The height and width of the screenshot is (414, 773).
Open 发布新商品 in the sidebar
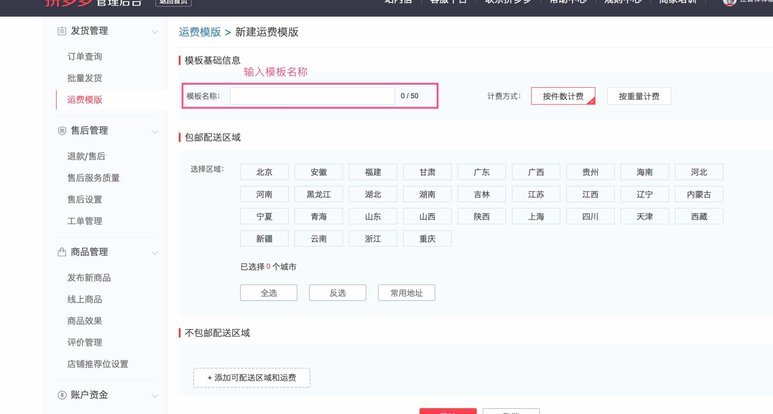[x=89, y=277]
